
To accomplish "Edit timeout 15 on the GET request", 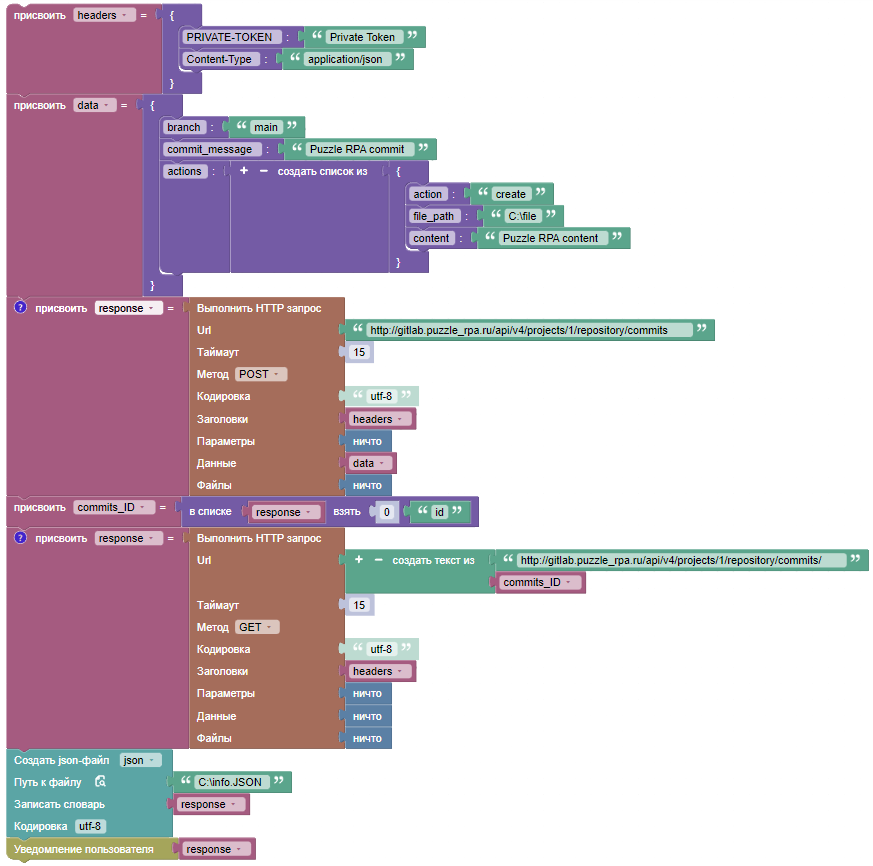I will click(359, 605).
